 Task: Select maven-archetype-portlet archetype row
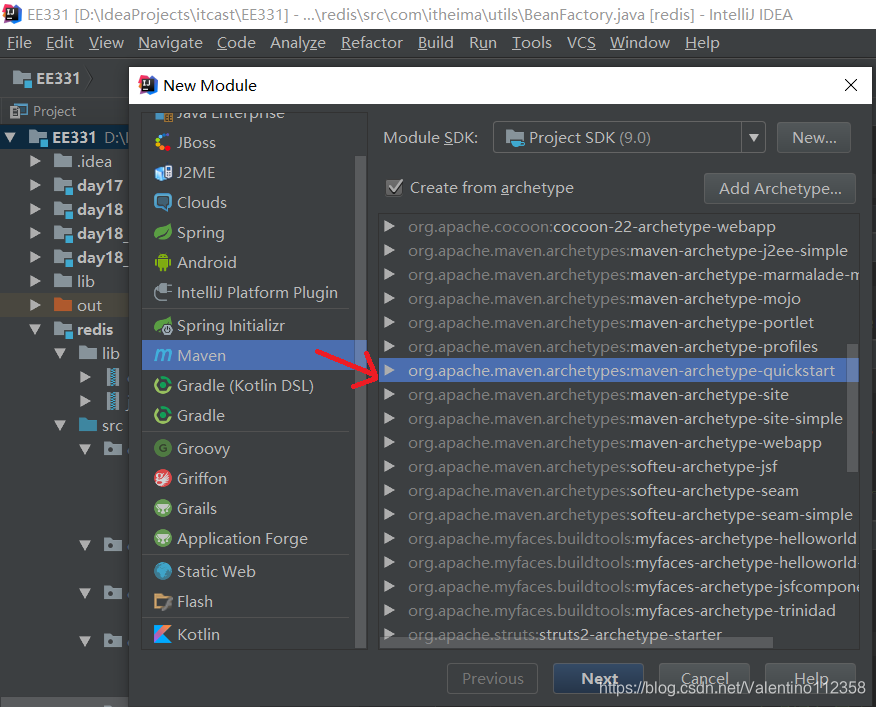(x=619, y=322)
